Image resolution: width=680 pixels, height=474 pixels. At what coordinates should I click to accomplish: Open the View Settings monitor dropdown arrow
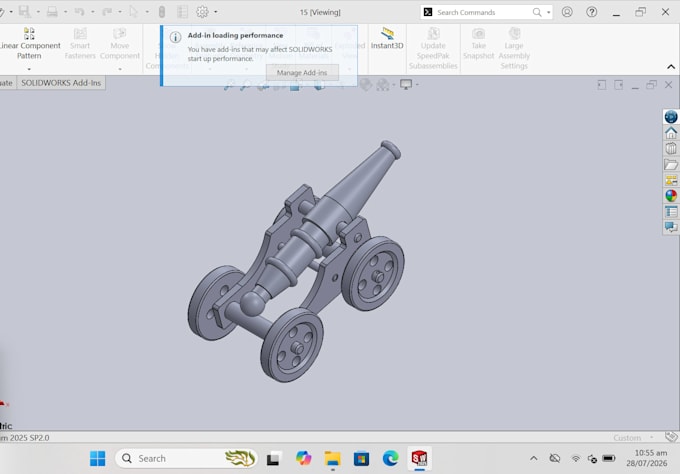417,84
